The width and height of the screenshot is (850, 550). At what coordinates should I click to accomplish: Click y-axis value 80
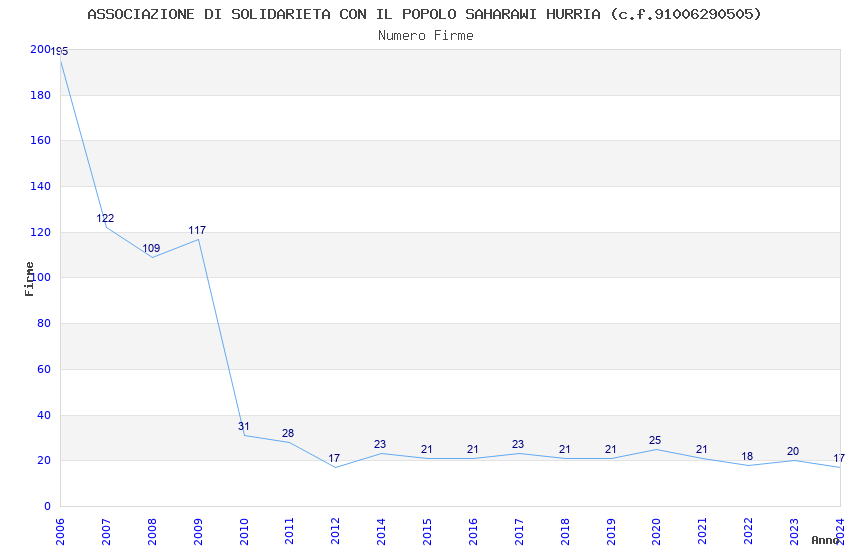click(x=44, y=323)
